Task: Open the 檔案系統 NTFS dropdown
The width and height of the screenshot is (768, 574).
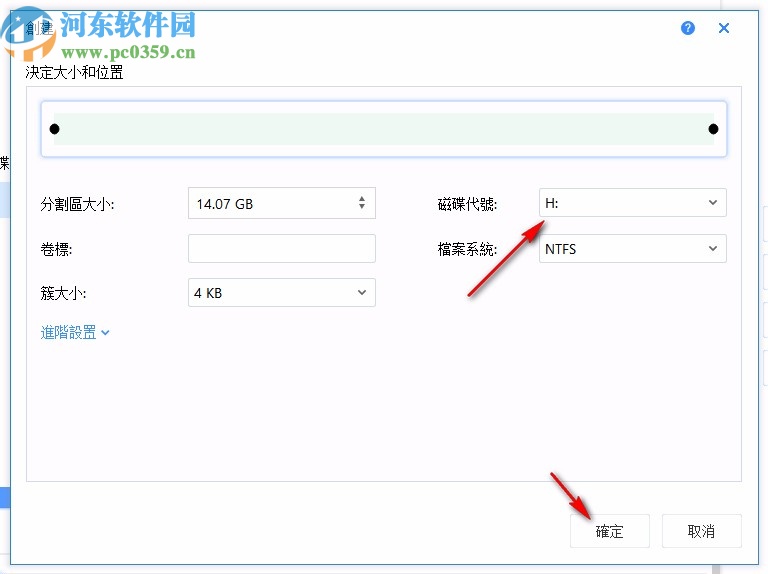Action: [x=632, y=249]
